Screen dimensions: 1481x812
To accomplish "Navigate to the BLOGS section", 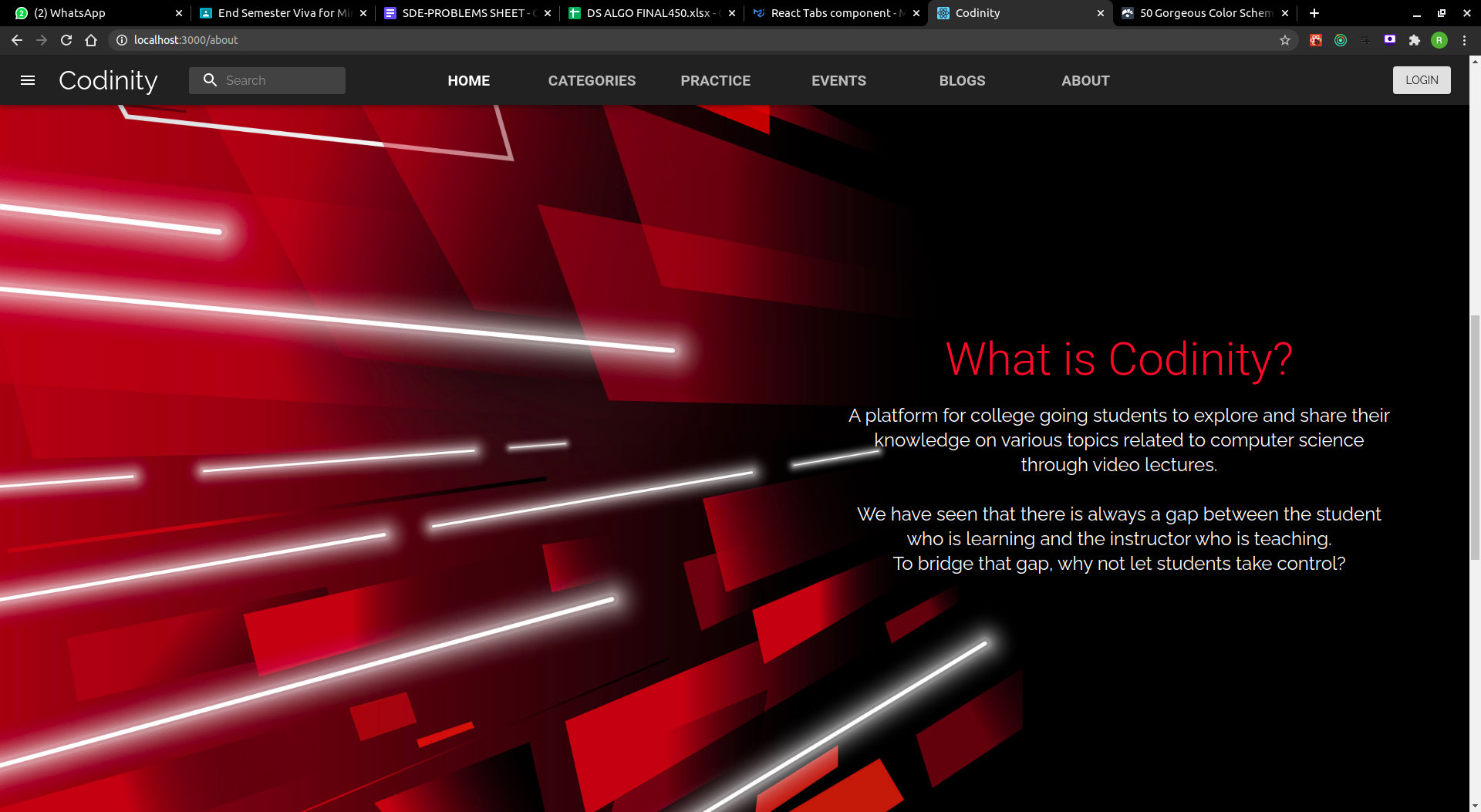I will click(x=962, y=80).
